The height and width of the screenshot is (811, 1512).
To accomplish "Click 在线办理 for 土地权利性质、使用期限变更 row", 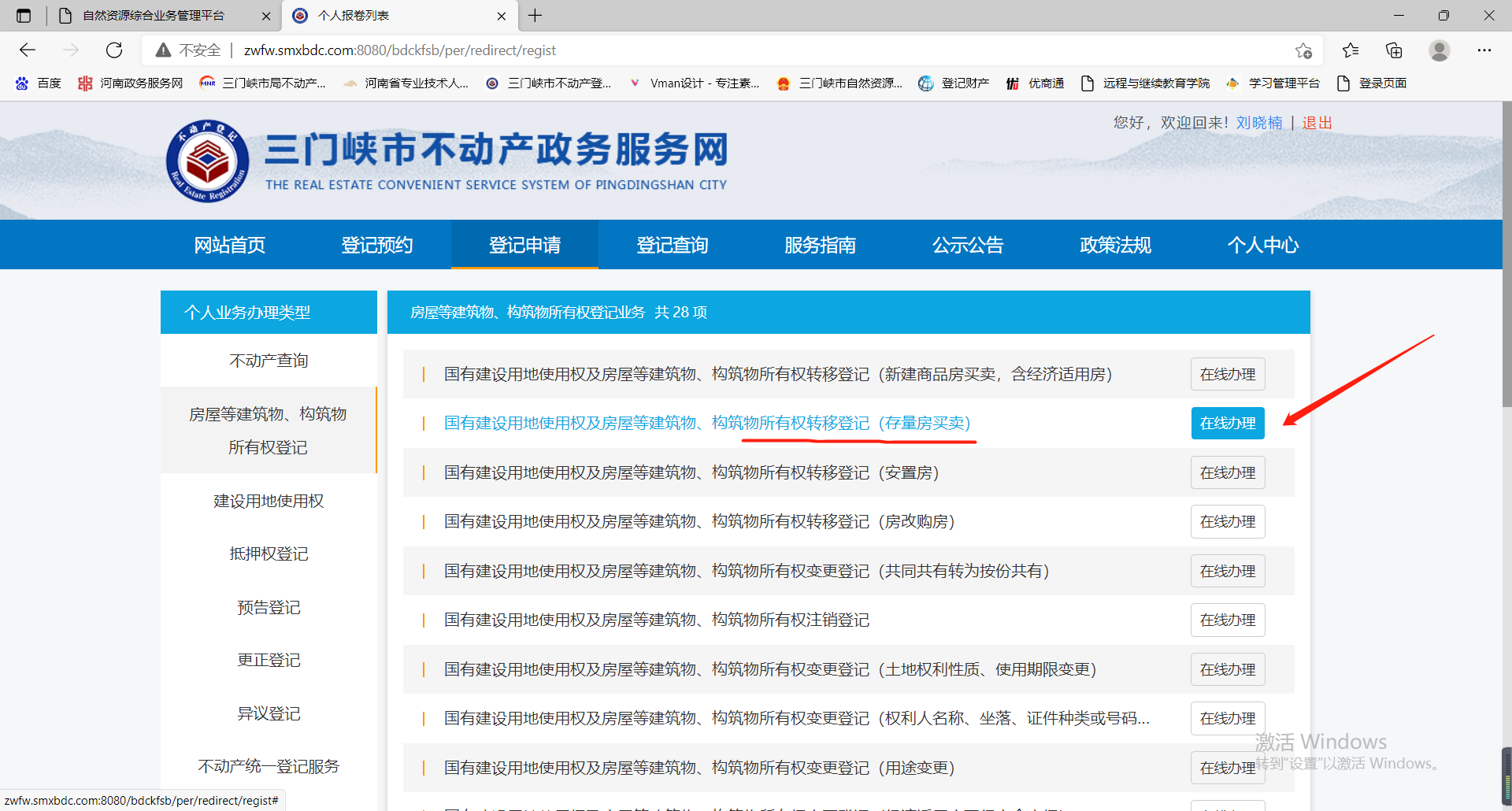I will [x=1228, y=669].
